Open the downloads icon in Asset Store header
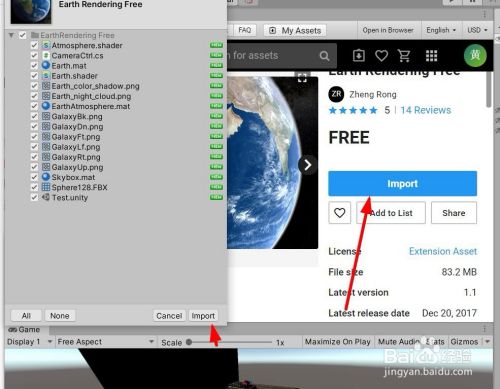This screenshot has height=389, width=500. 359,55
